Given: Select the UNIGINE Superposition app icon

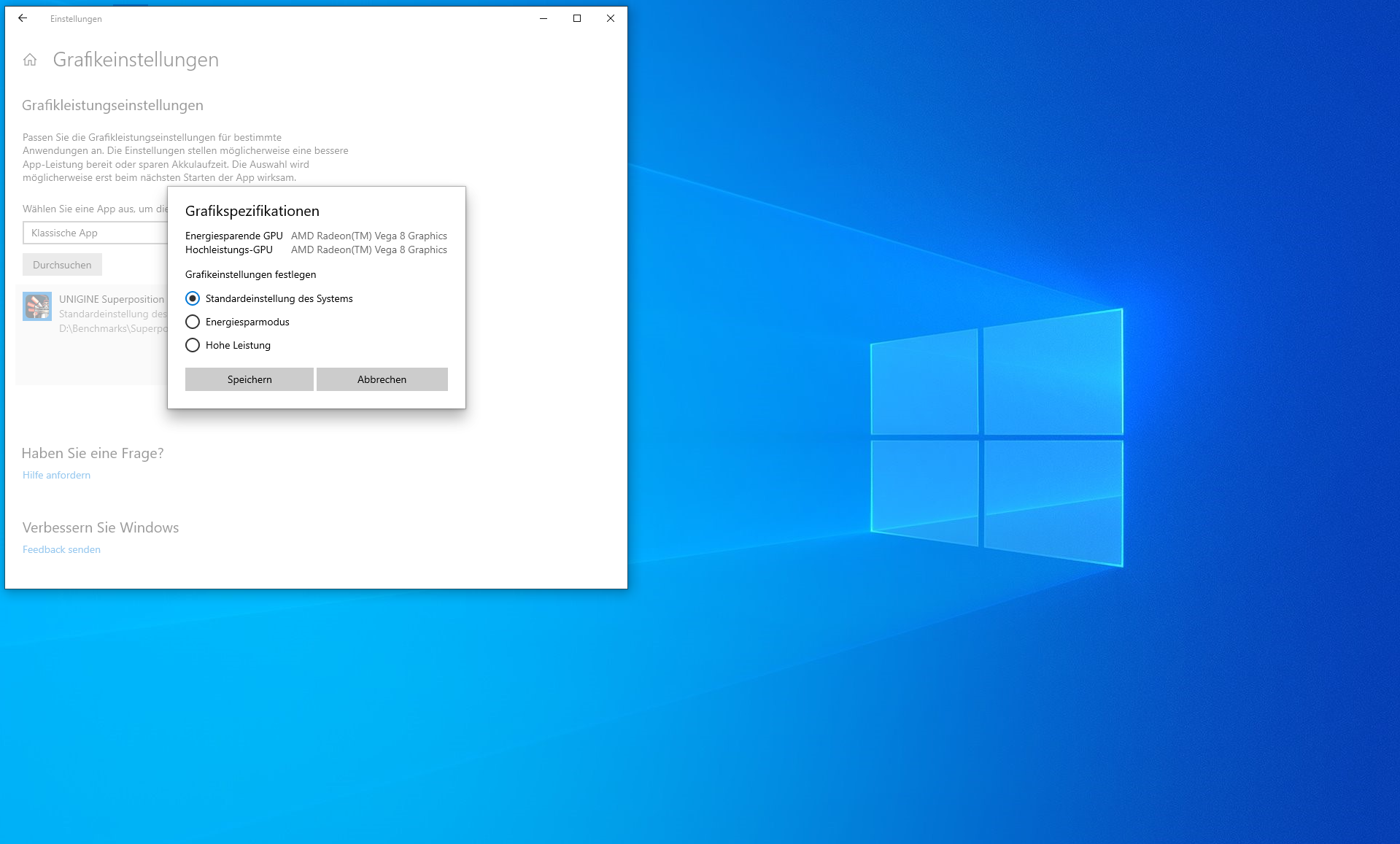Looking at the screenshot, I should coord(37,306).
